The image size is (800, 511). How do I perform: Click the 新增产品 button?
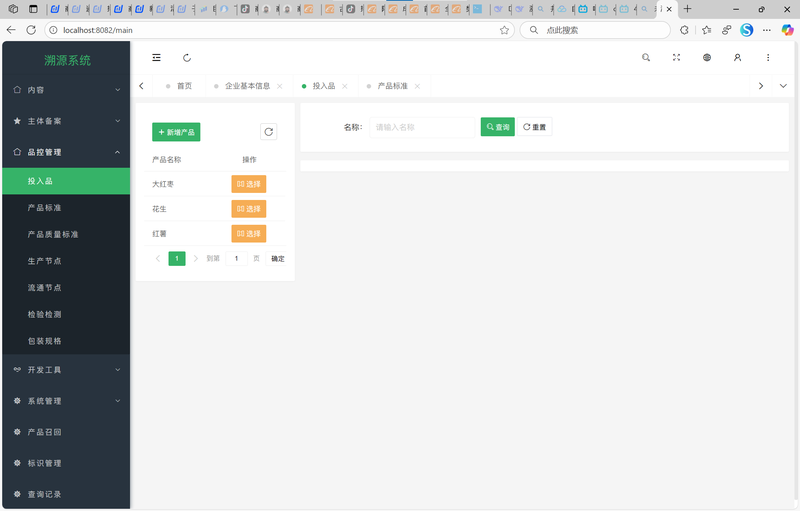click(176, 132)
